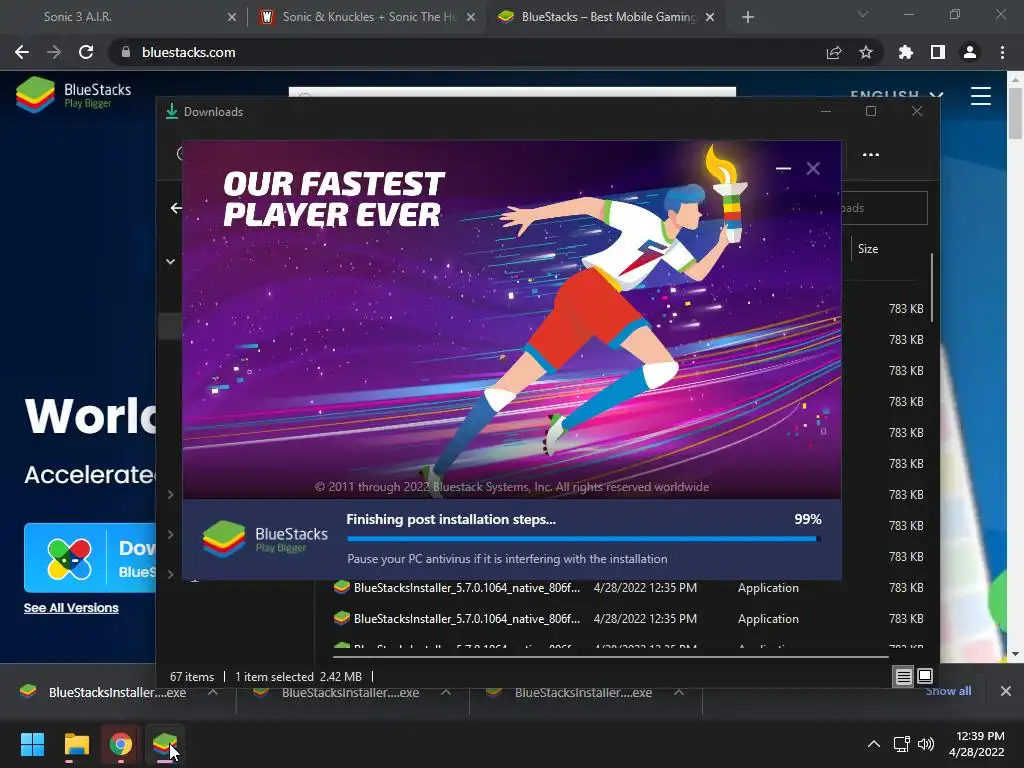Open the See more ellipsis in Downloads window
1024x768 pixels.
coord(871,155)
